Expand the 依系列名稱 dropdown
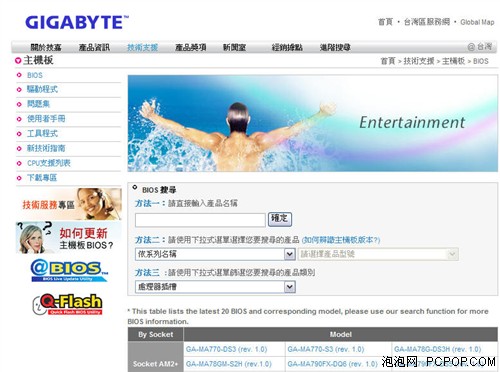 [290, 254]
